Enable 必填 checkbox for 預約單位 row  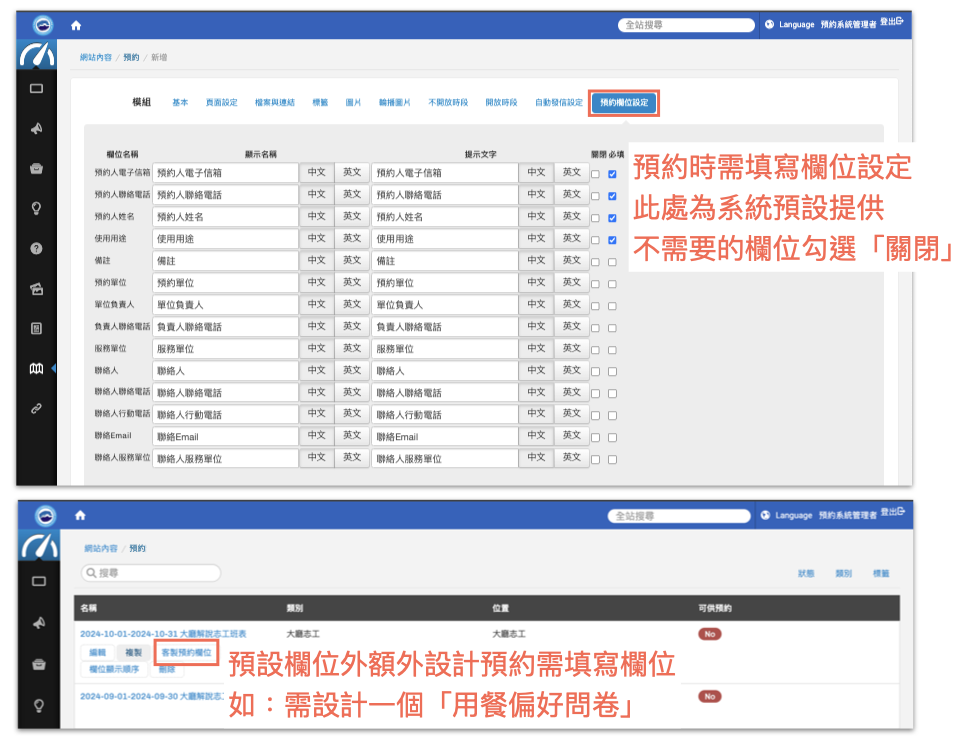[612, 284]
